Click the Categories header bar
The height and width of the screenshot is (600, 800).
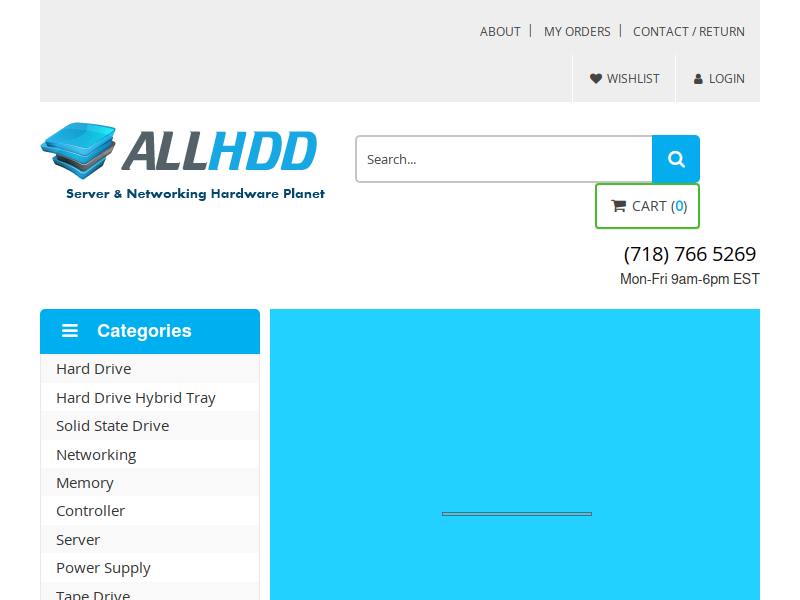(150, 331)
